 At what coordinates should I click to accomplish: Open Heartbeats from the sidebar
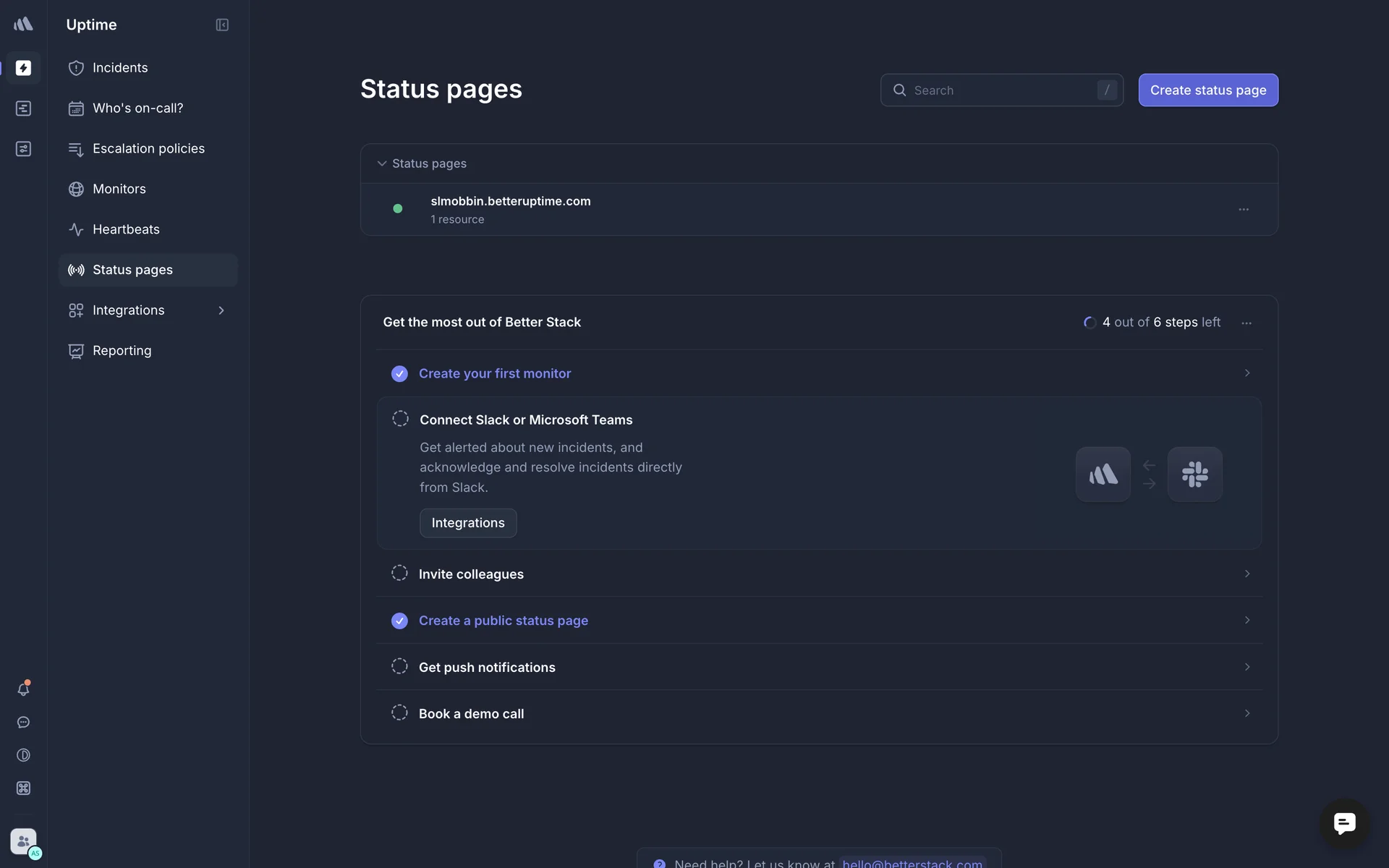click(125, 229)
